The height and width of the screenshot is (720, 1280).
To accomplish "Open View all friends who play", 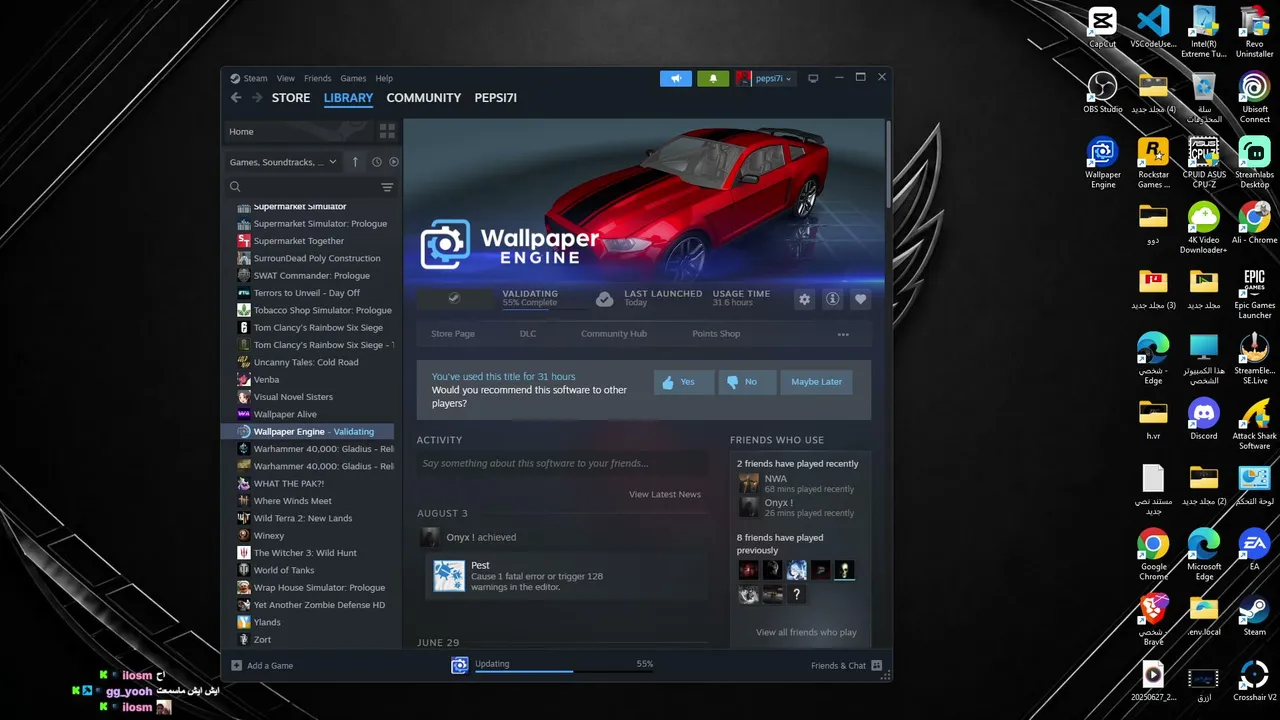I will click(x=806, y=632).
